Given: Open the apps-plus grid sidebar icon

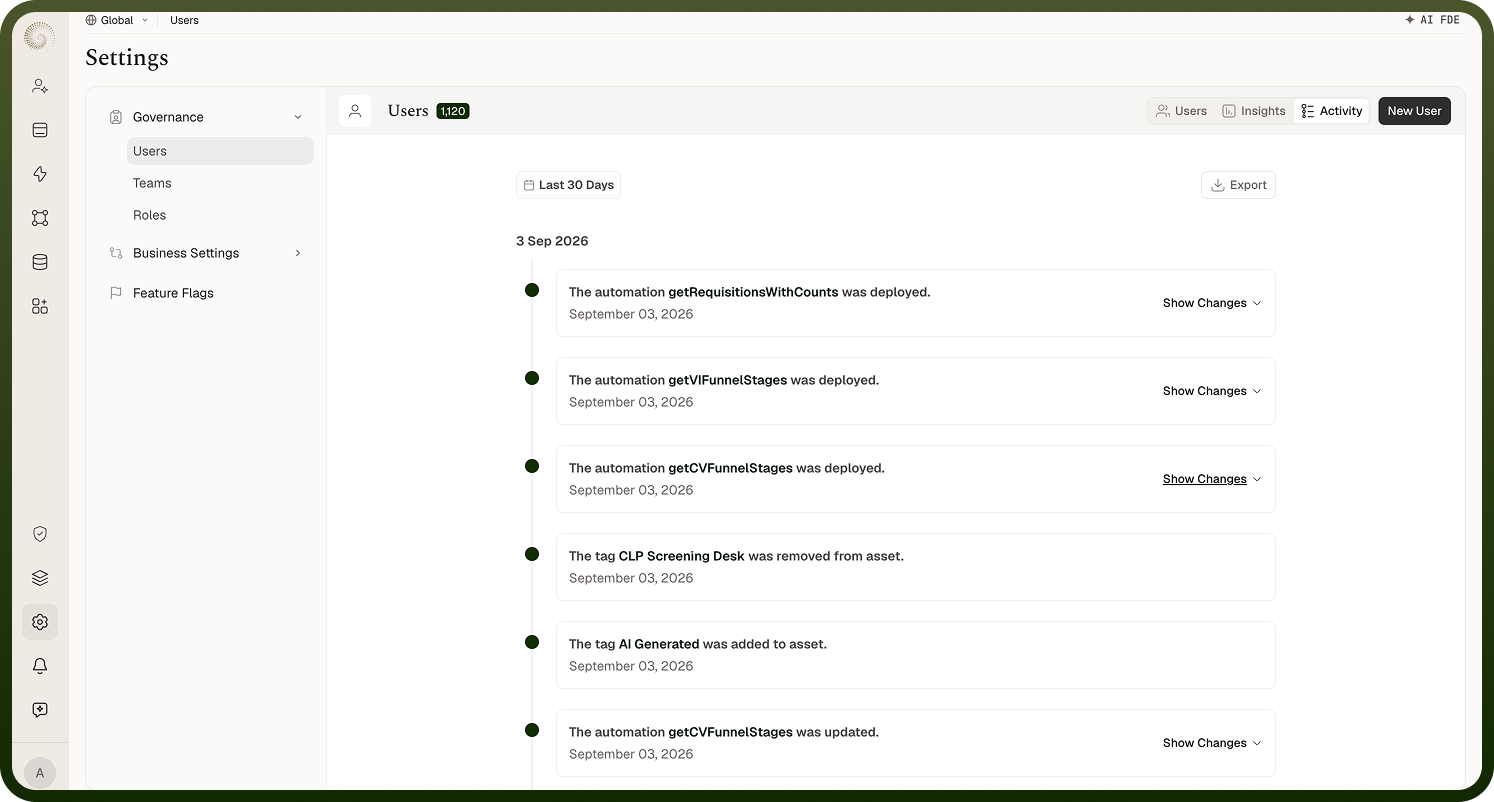Looking at the screenshot, I should (40, 306).
